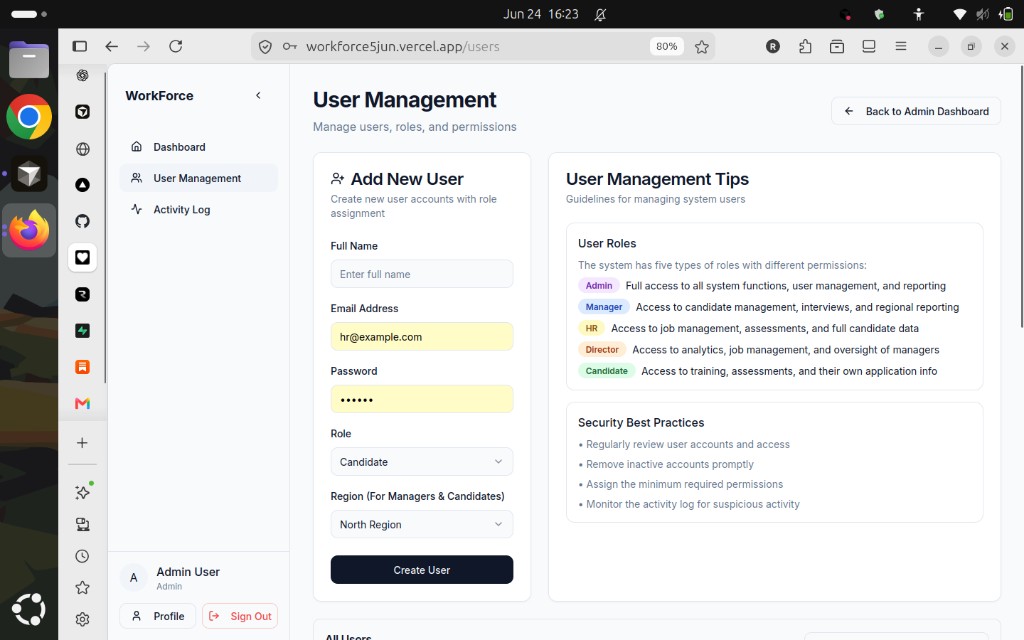1024x640 pixels.
Task: Click the HR role badge
Action: pos(591,328)
